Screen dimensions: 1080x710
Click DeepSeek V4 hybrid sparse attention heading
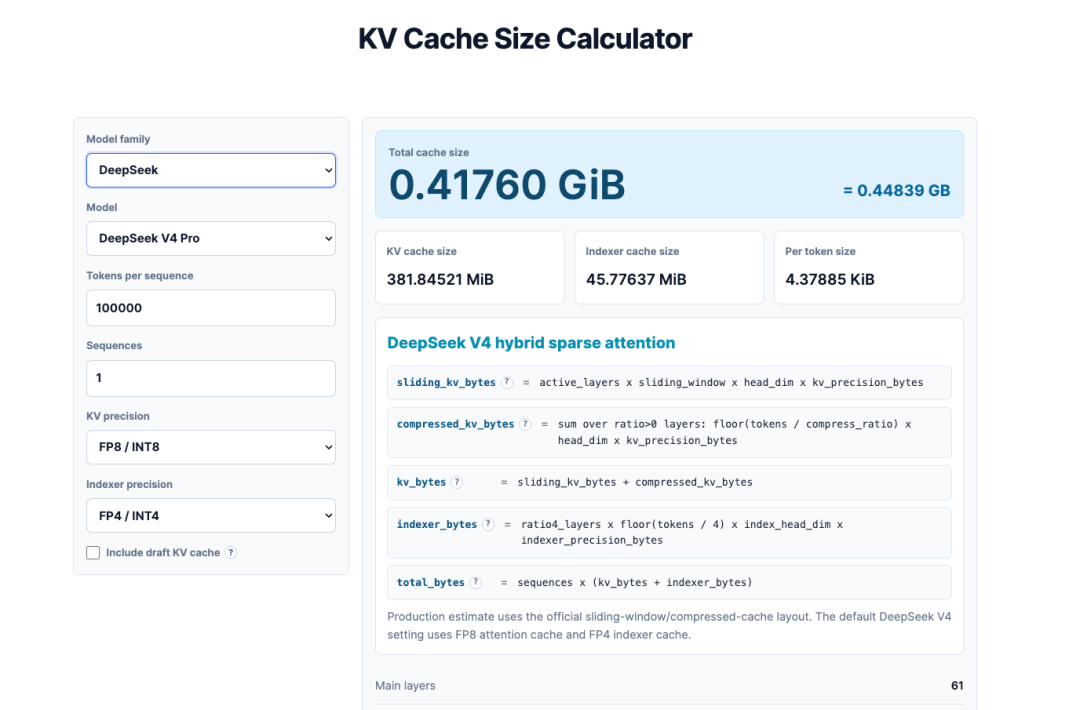click(x=531, y=343)
